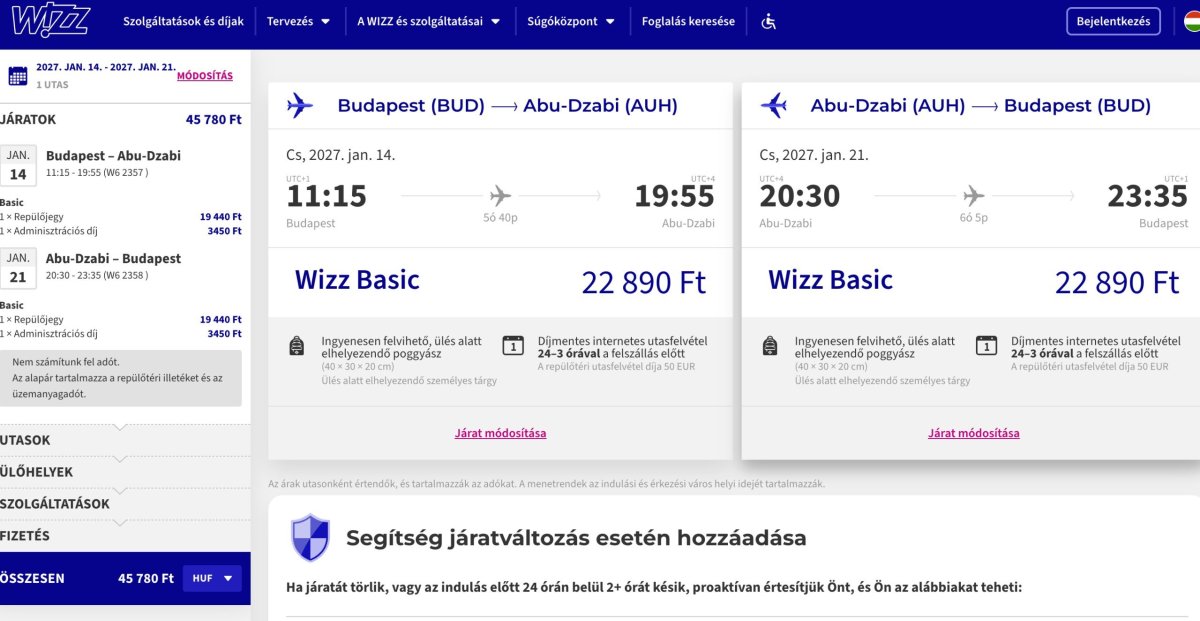Click the Bejelentkezés login button
Screen dimensions: 1200x621
pos(1113,21)
